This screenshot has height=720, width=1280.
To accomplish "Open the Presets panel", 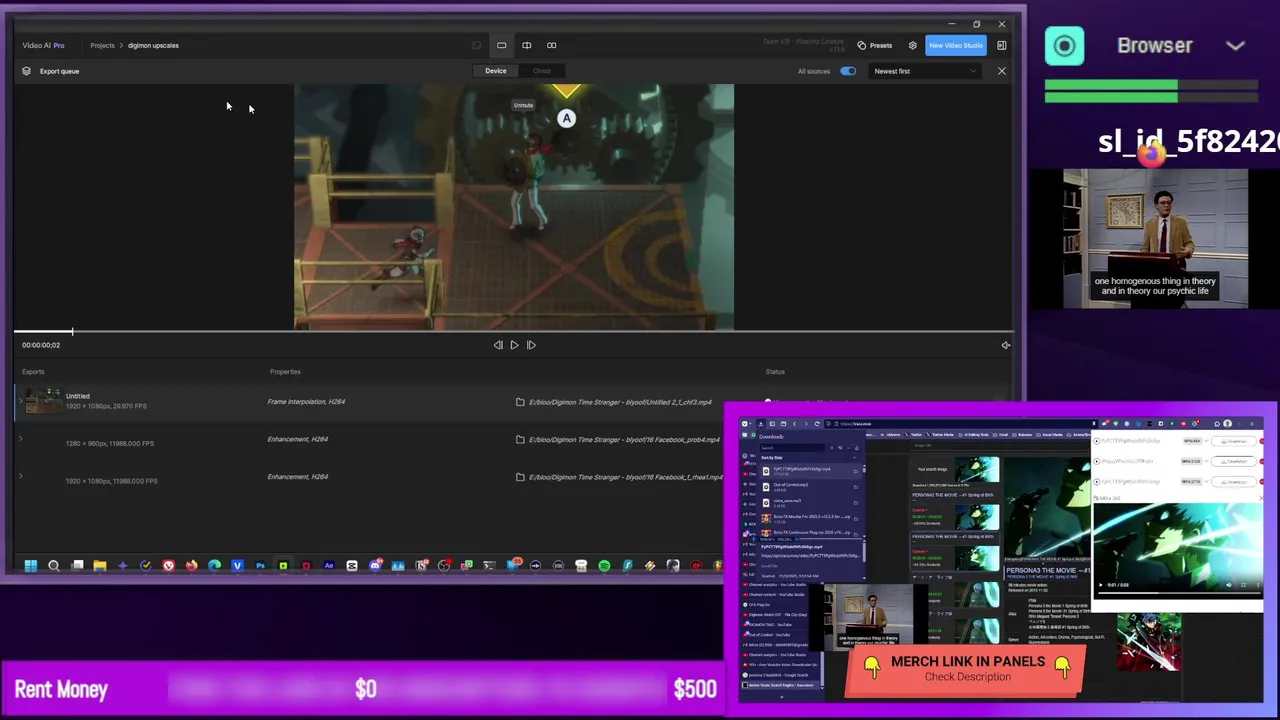I will click(x=874, y=45).
